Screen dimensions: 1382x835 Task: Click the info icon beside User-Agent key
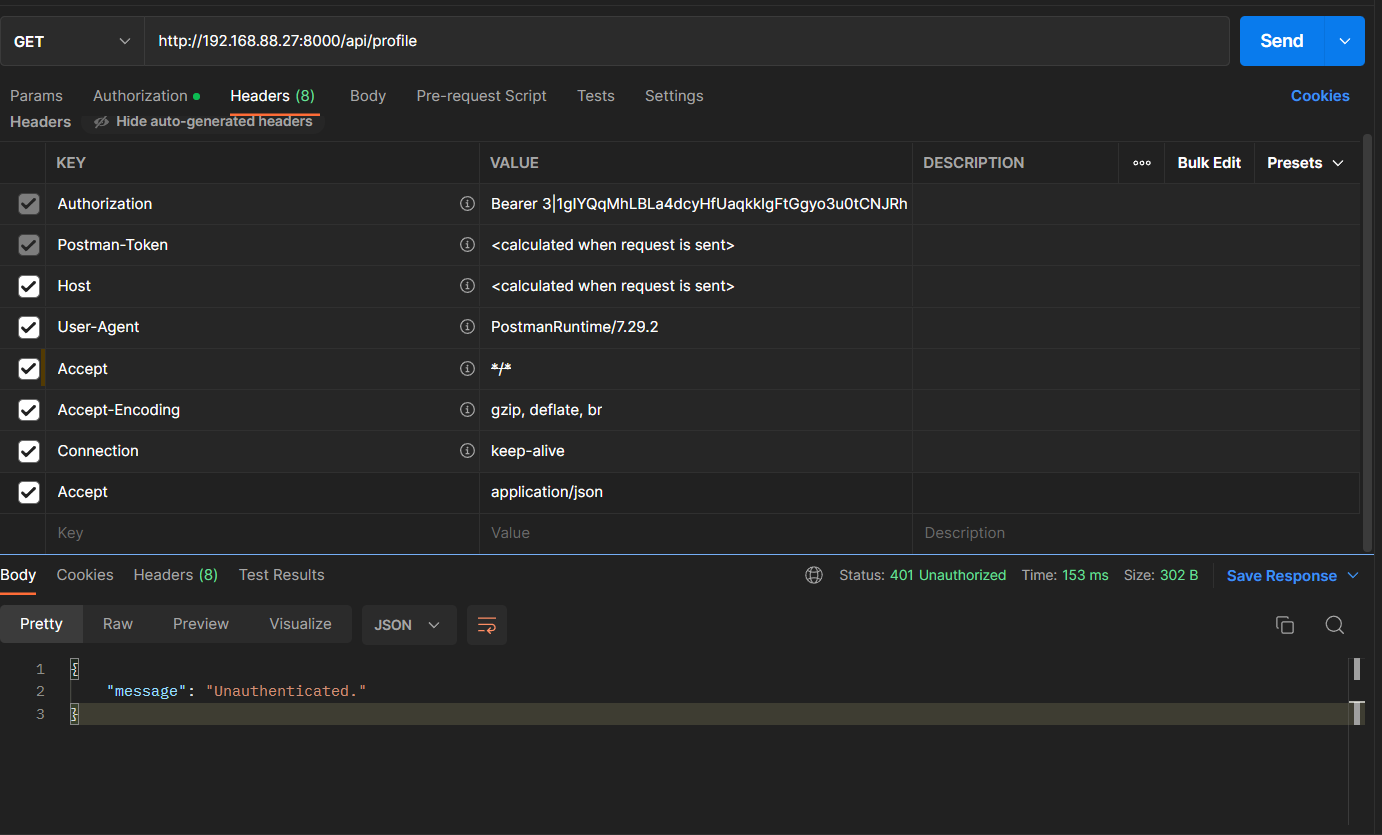tap(467, 327)
